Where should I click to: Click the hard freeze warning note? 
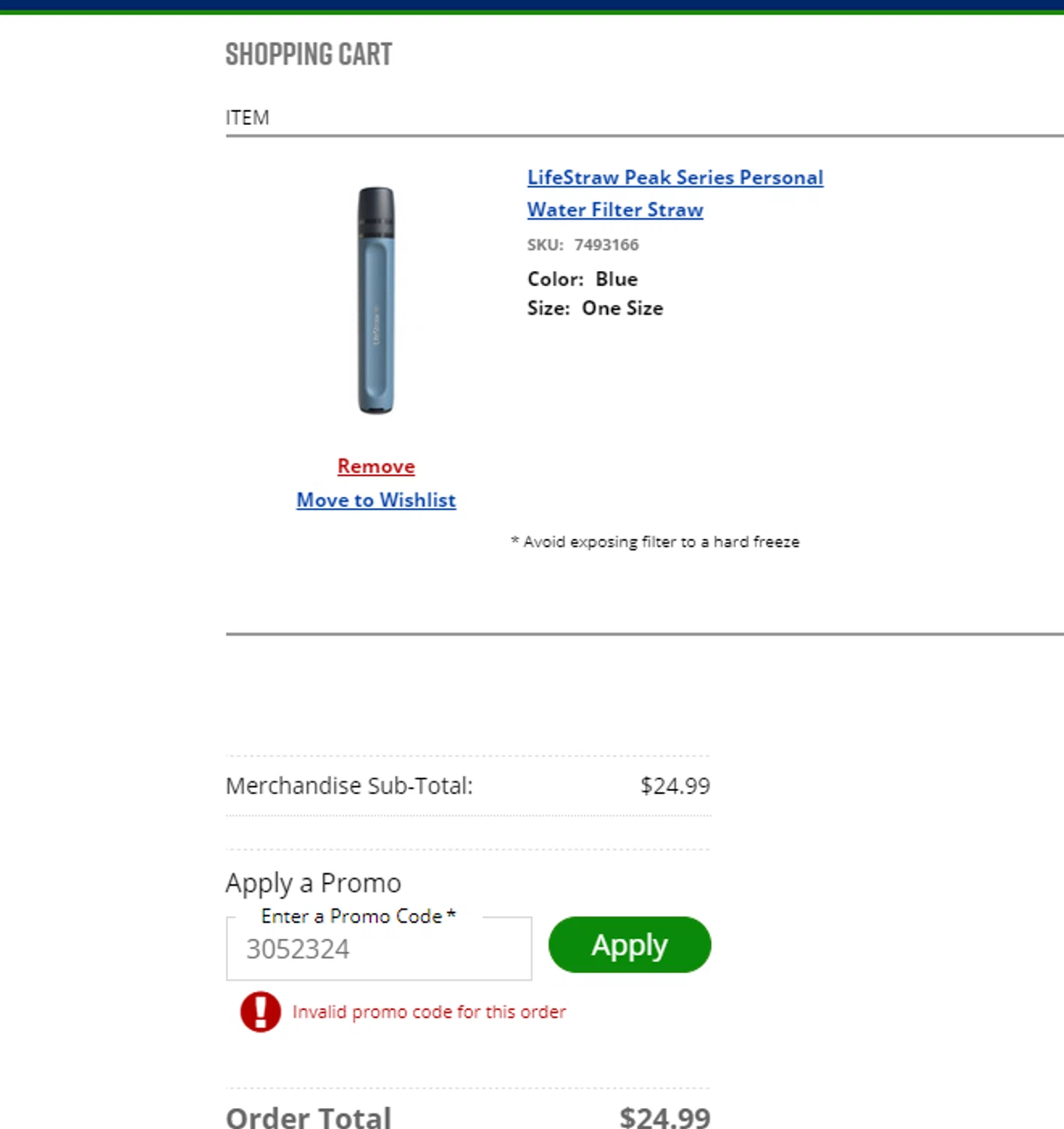point(655,542)
